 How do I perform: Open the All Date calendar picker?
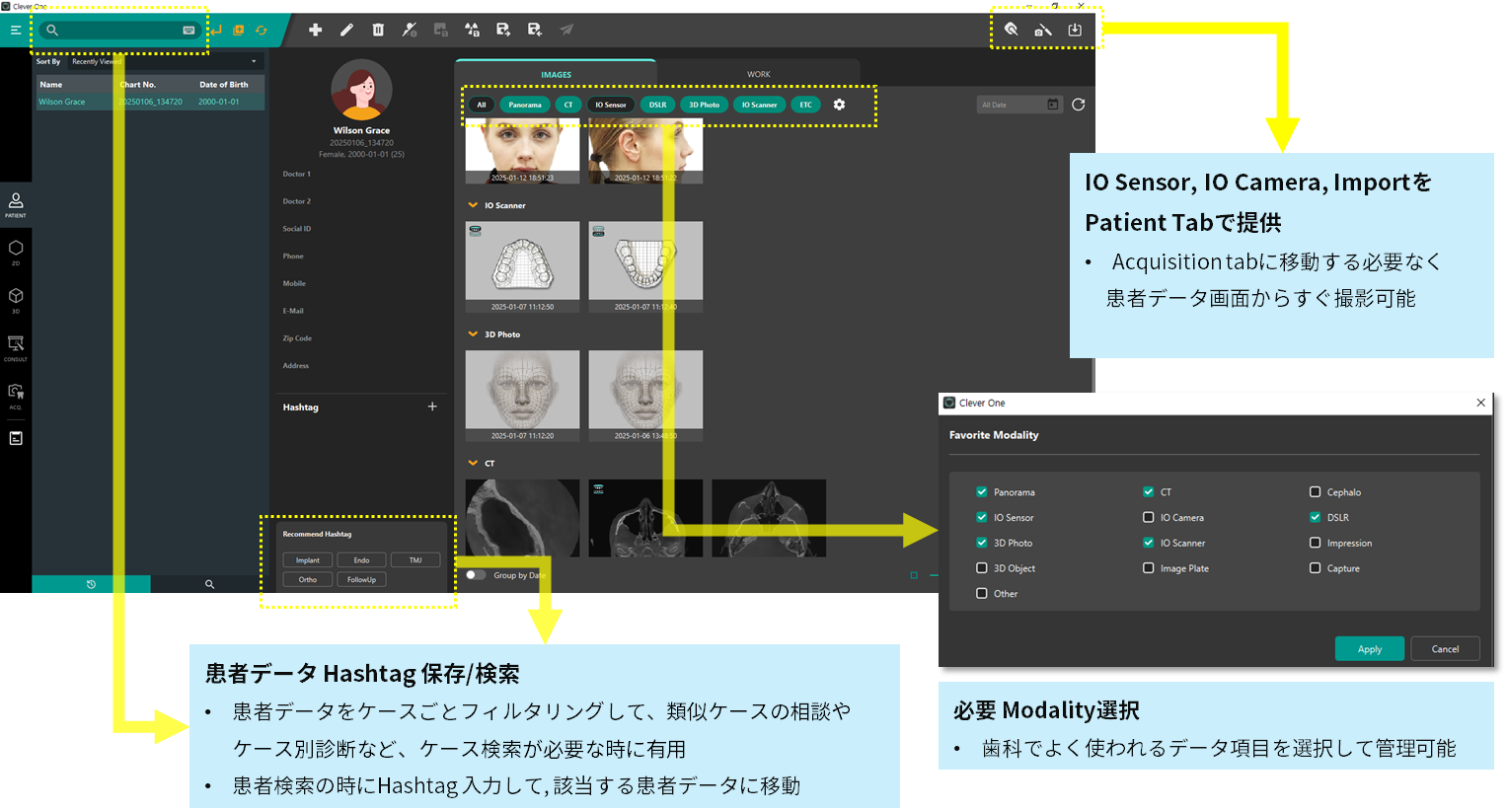coord(1052,105)
